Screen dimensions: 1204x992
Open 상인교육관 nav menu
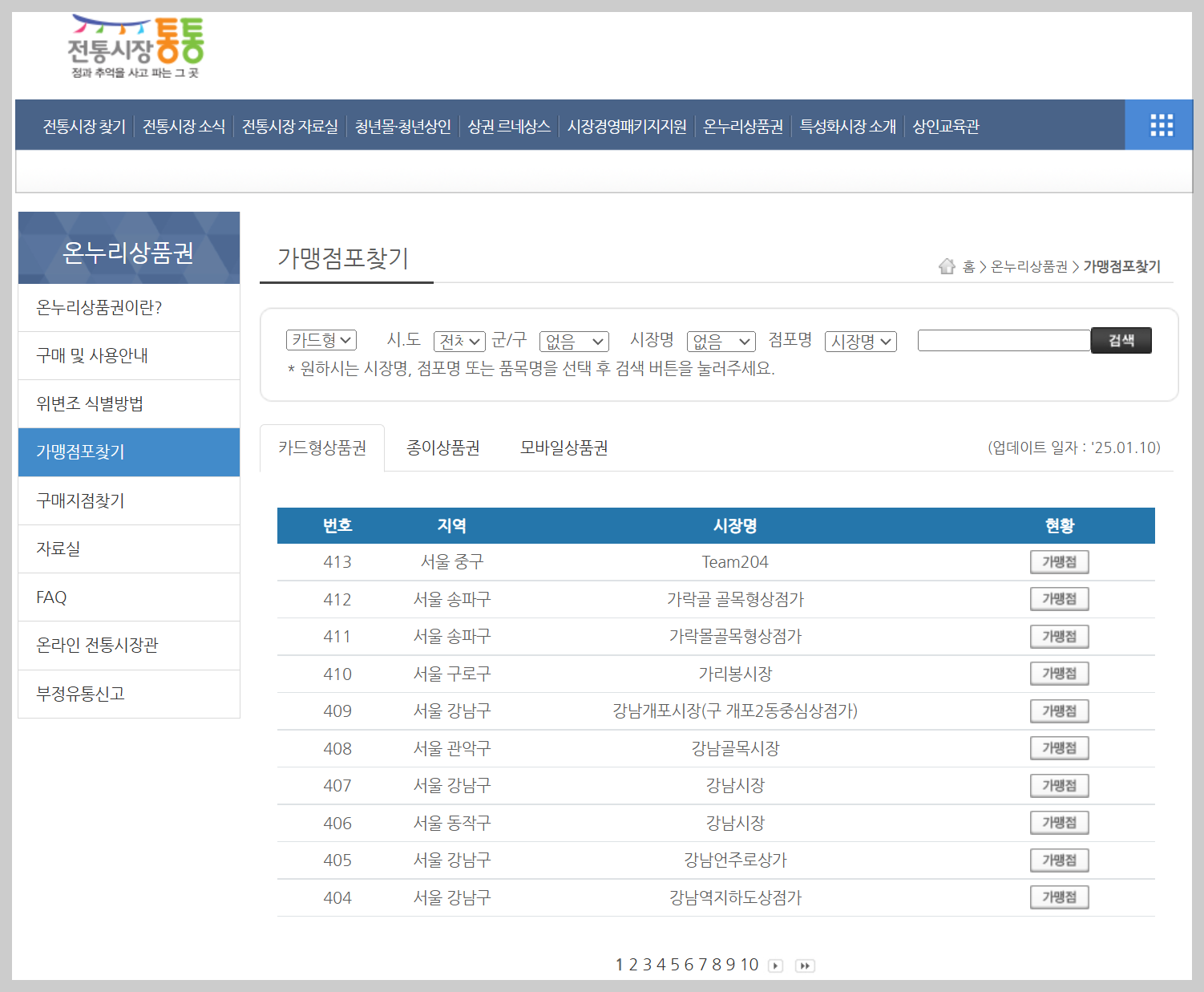tap(946, 126)
